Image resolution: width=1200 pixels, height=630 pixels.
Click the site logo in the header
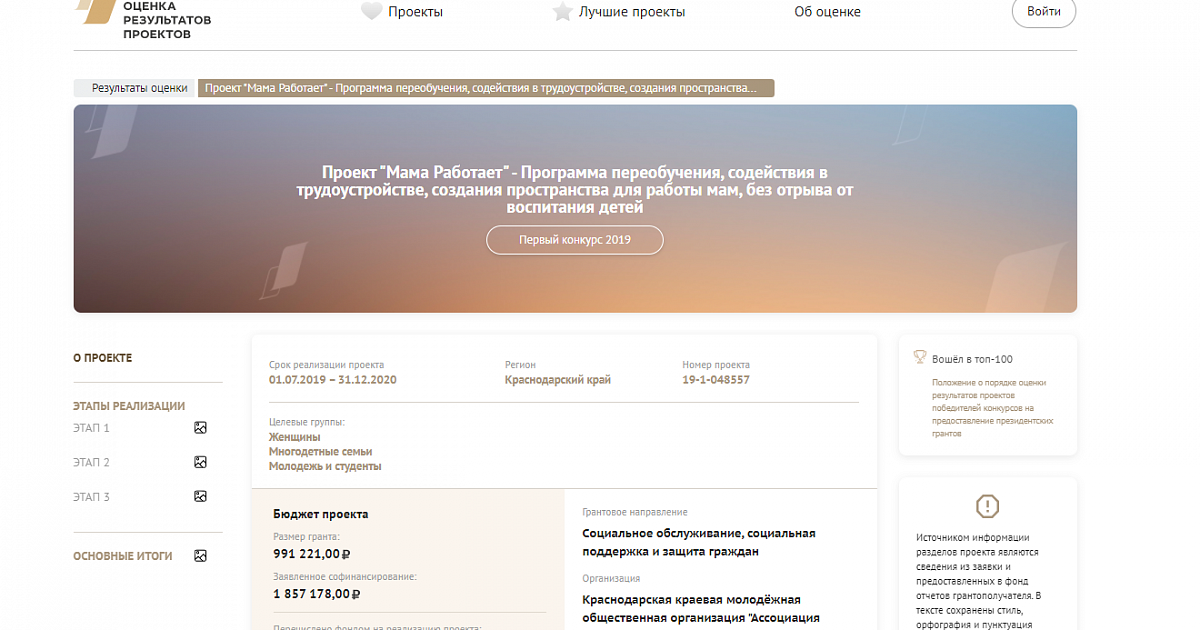[x=145, y=18]
